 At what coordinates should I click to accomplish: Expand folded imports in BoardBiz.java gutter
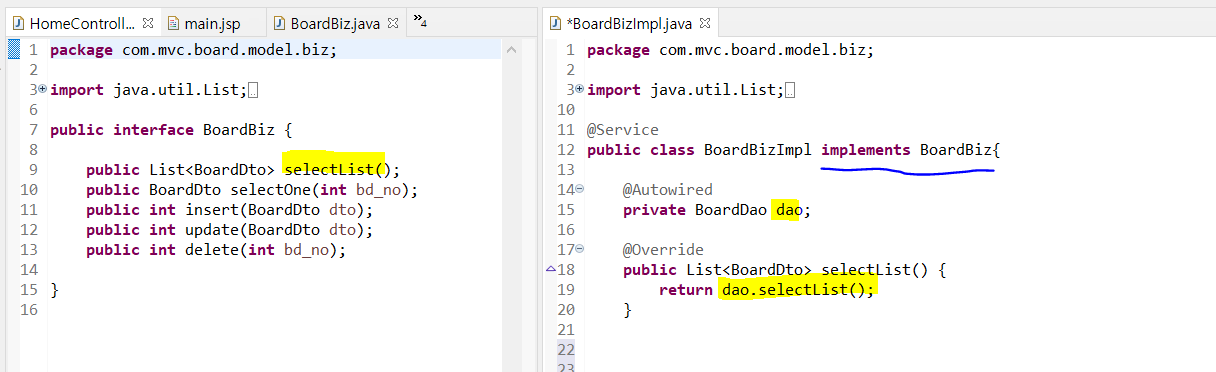point(42,89)
